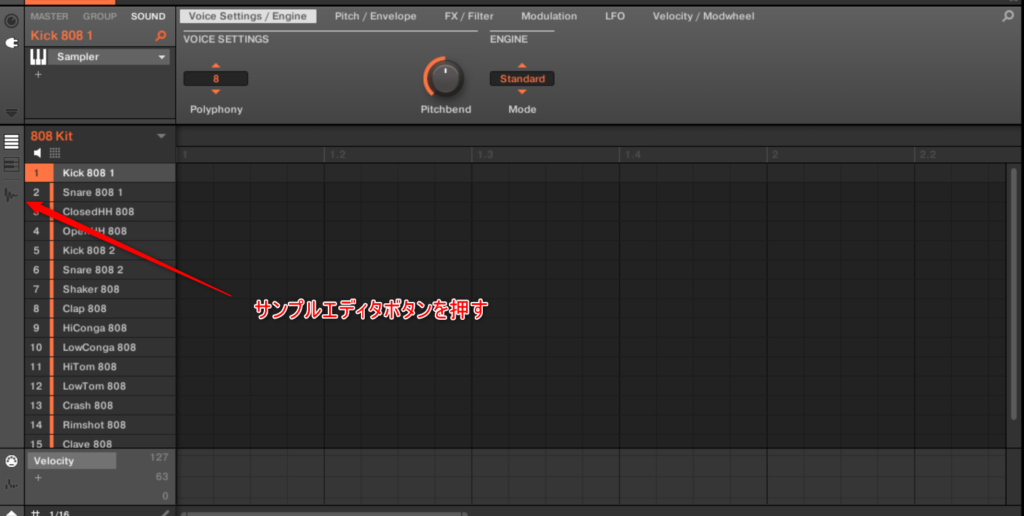Toggle the speaker audition icon under 808 Kit
The image size is (1024, 516).
[x=38, y=153]
